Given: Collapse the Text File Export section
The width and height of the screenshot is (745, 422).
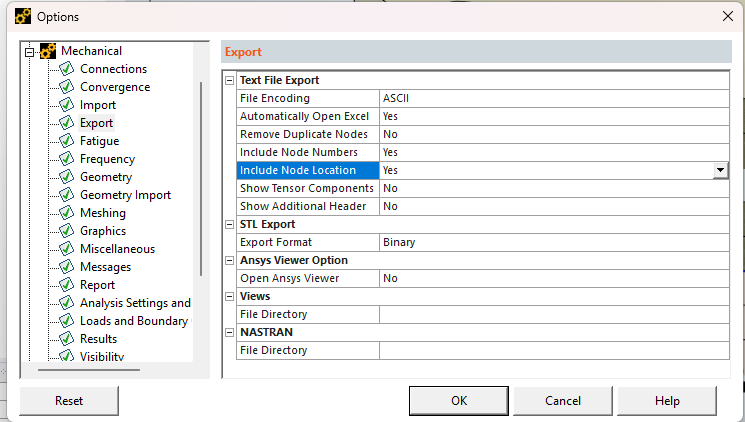Looking at the screenshot, I should [229, 80].
